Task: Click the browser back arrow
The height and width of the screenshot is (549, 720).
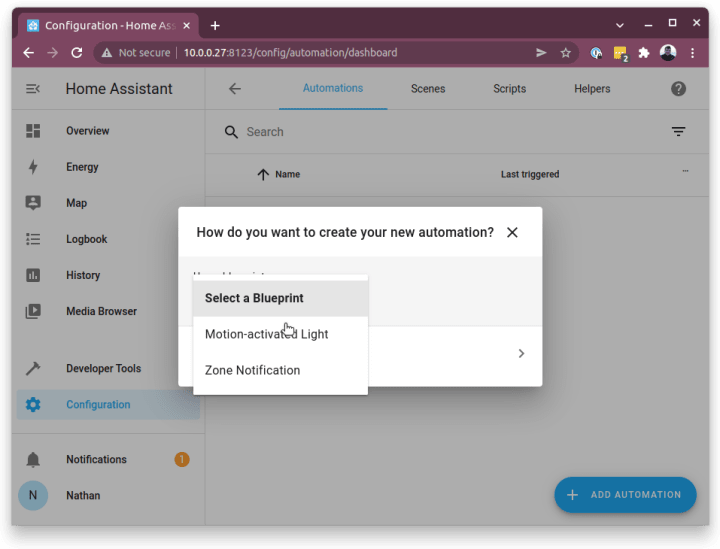Action: 28,53
